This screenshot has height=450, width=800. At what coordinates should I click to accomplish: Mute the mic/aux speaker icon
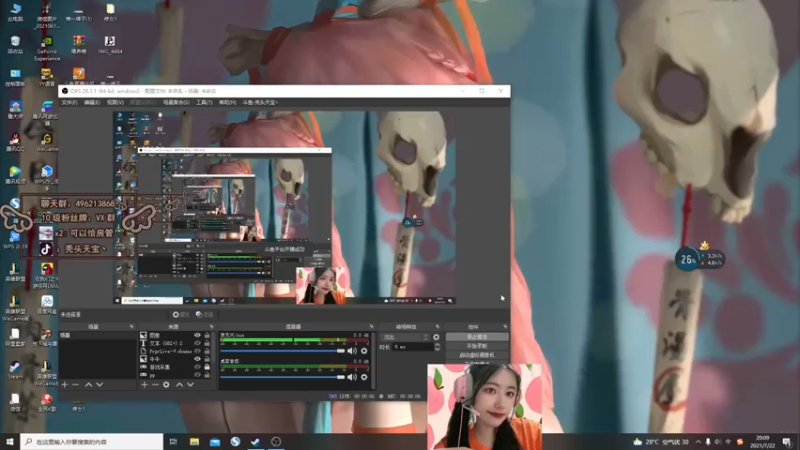coord(352,351)
